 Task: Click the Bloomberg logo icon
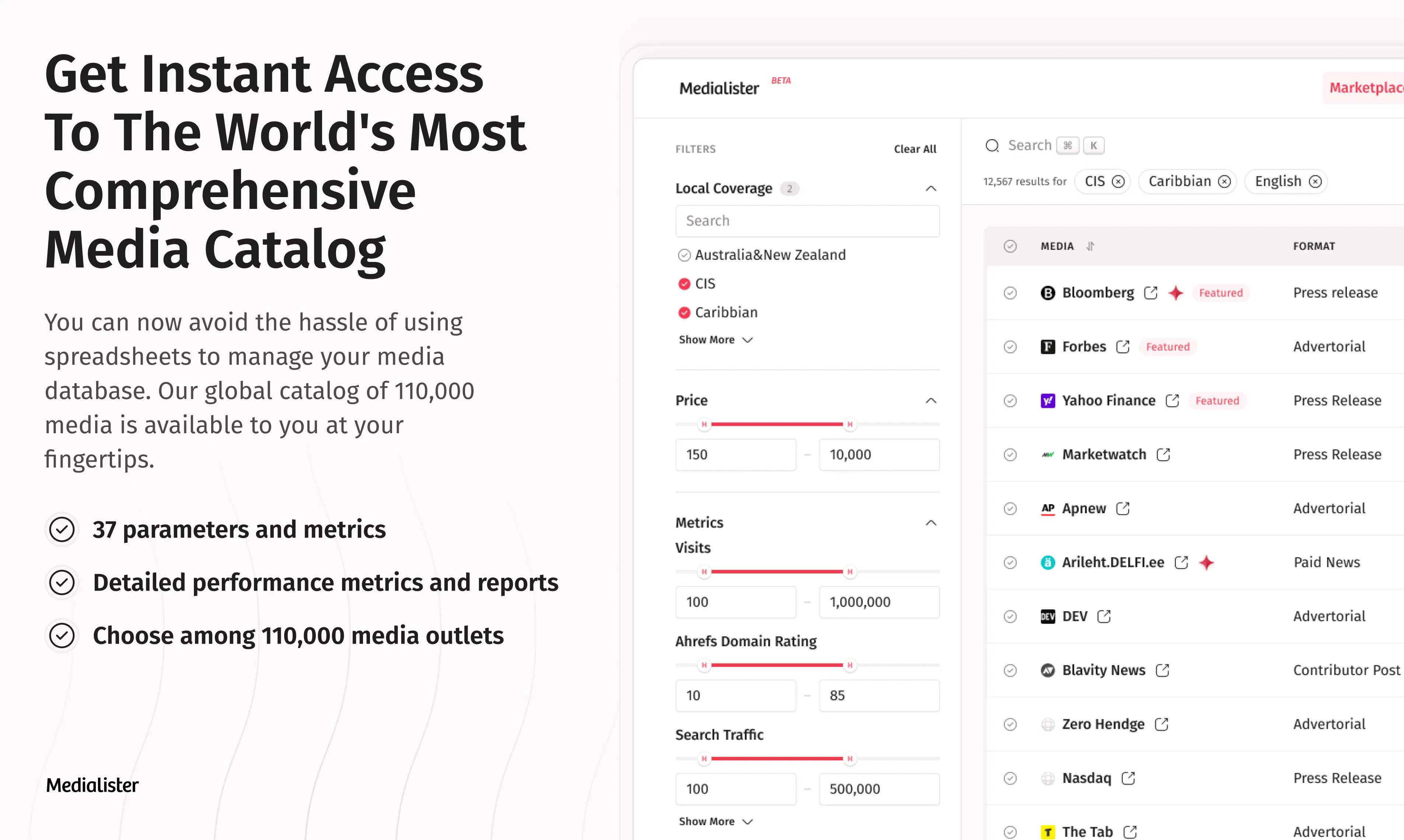(x=1048, y=293)
